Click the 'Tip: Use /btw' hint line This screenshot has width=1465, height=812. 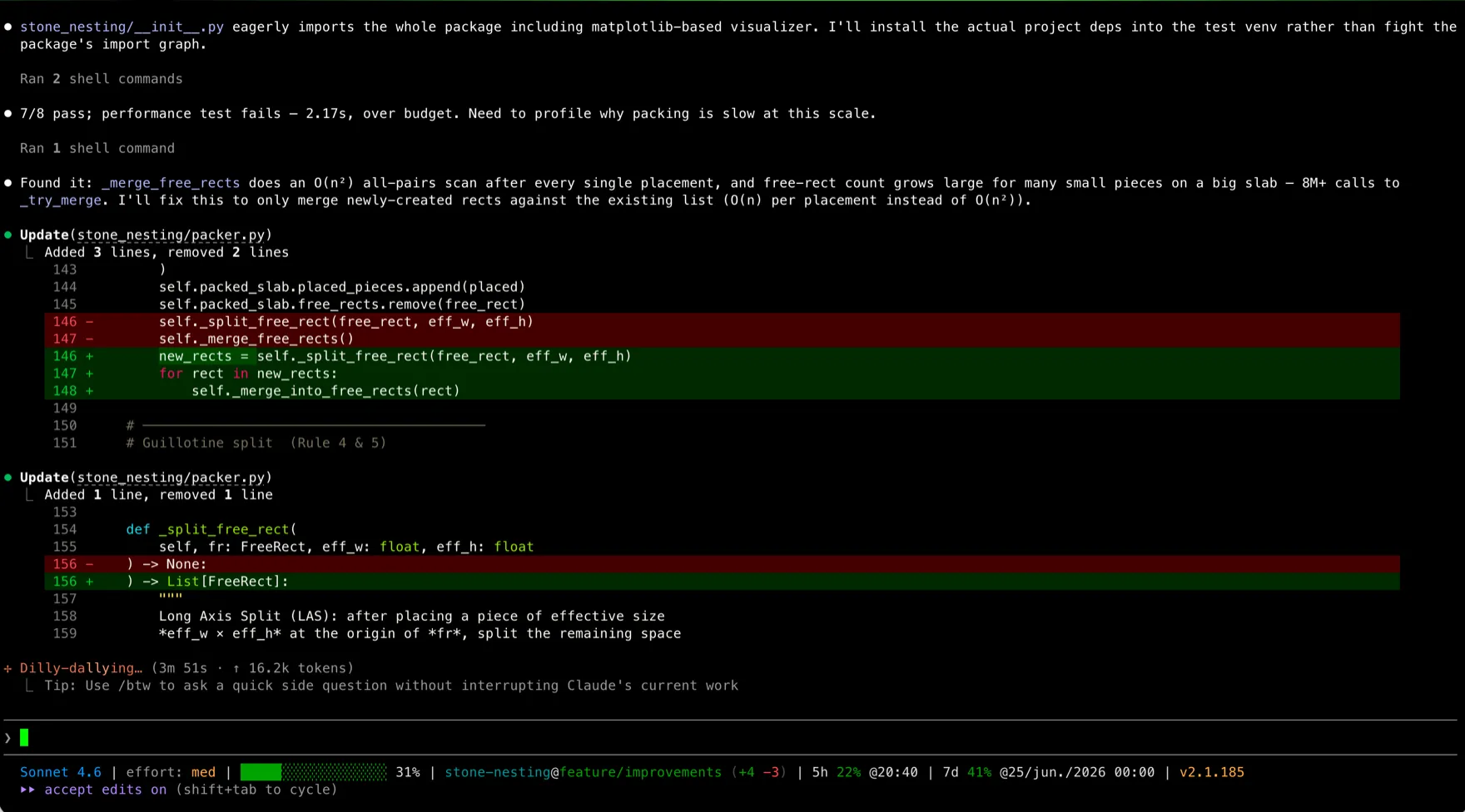point(391,686)
